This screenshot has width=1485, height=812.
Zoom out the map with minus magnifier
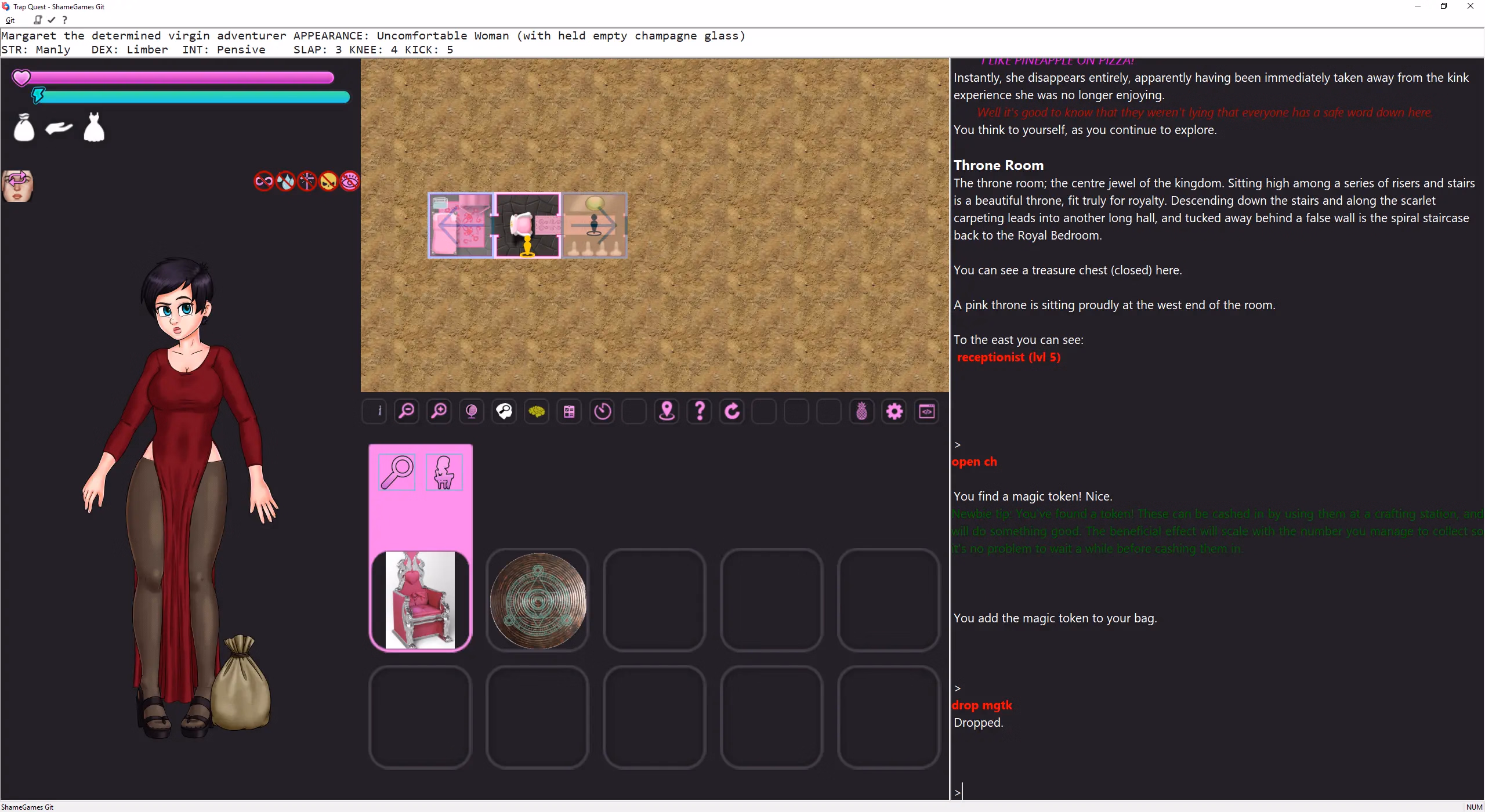(x=407, y=411)
